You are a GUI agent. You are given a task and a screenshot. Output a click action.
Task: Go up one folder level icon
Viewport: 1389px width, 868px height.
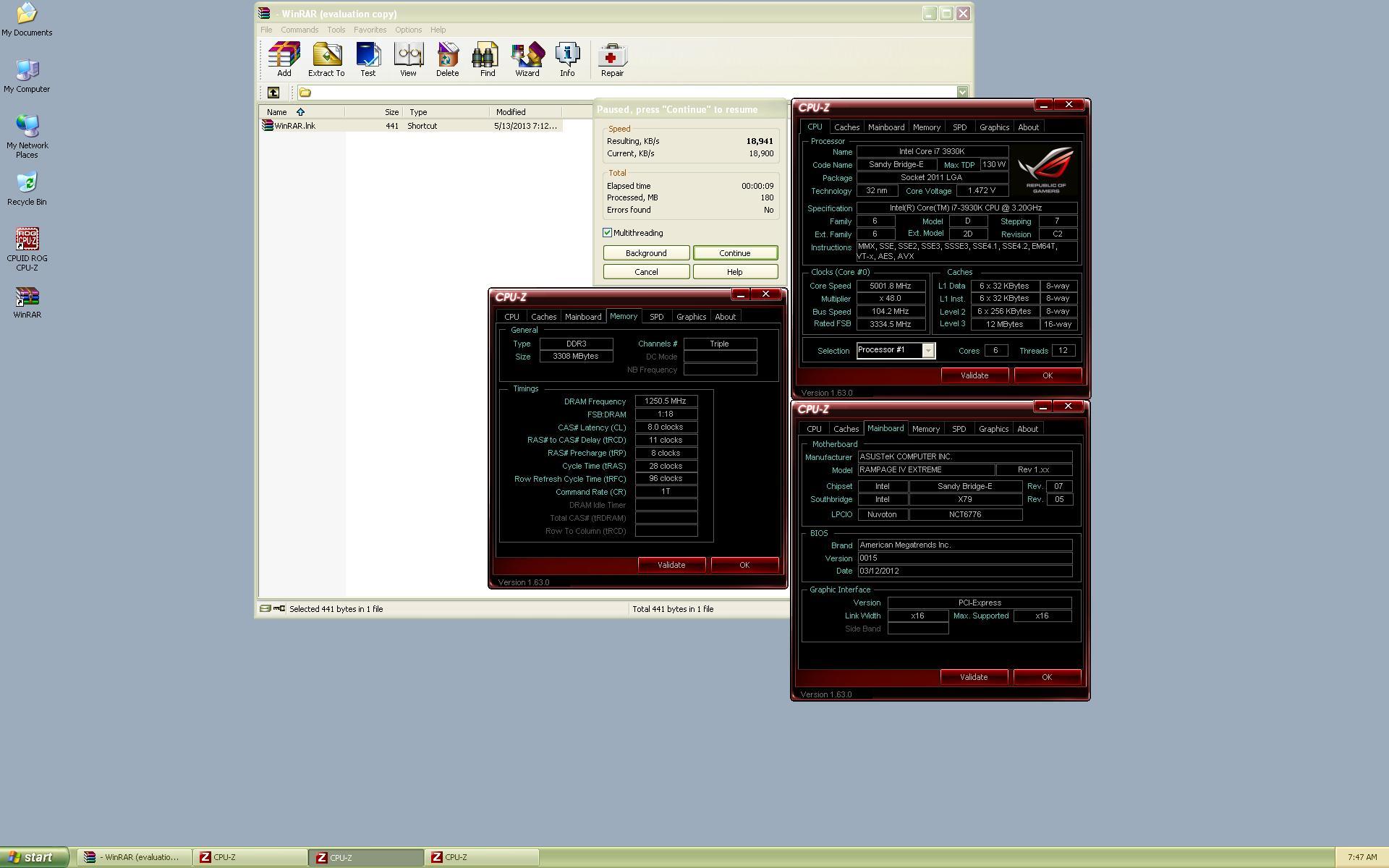pos(273,93)
